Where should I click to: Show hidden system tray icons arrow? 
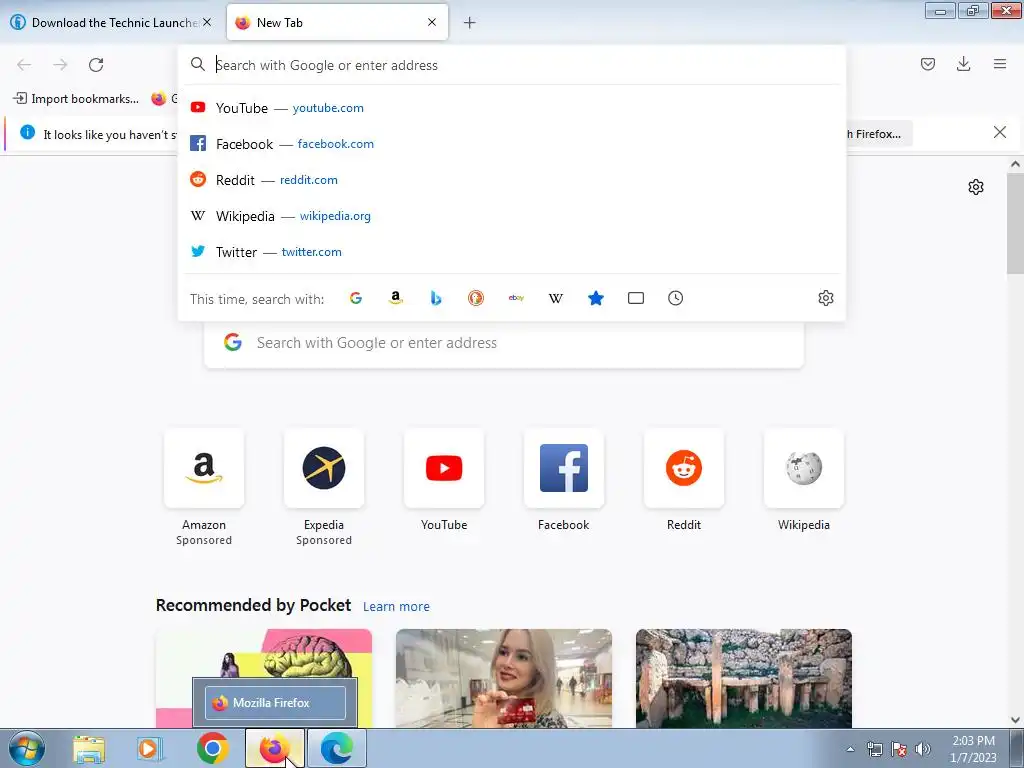[850, 750]
